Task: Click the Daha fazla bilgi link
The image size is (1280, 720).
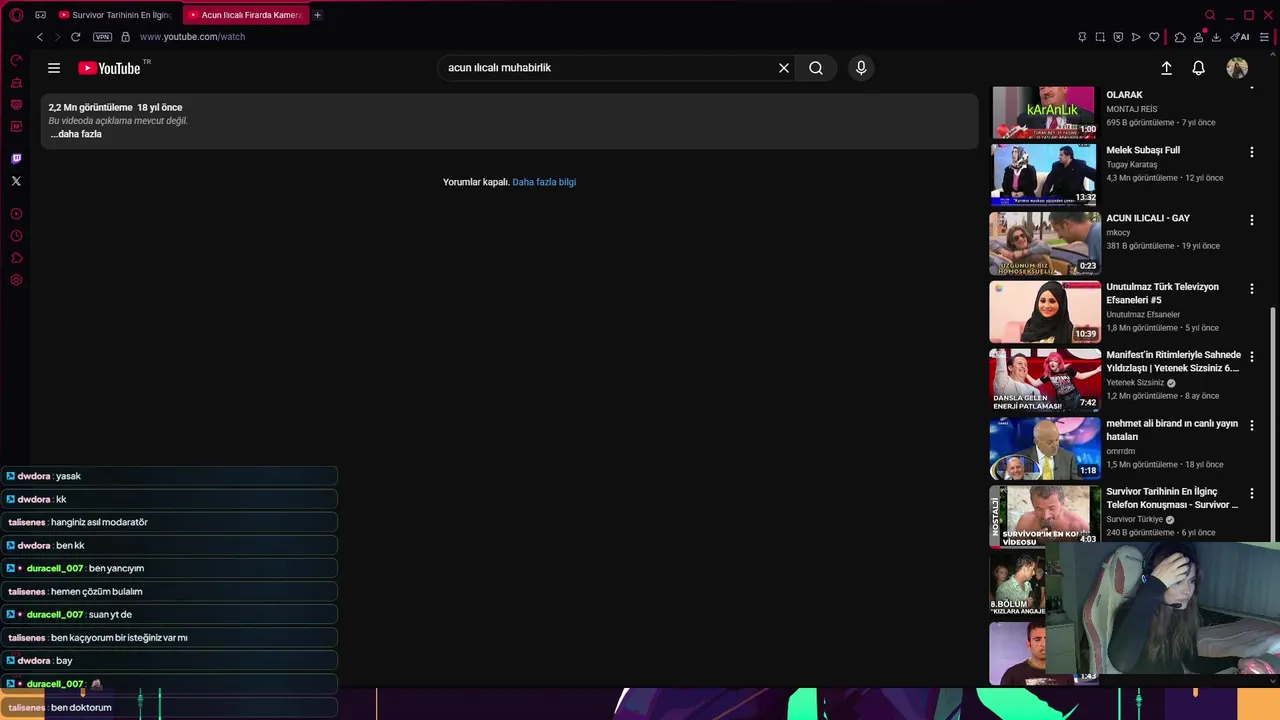Action: [544, 182]
